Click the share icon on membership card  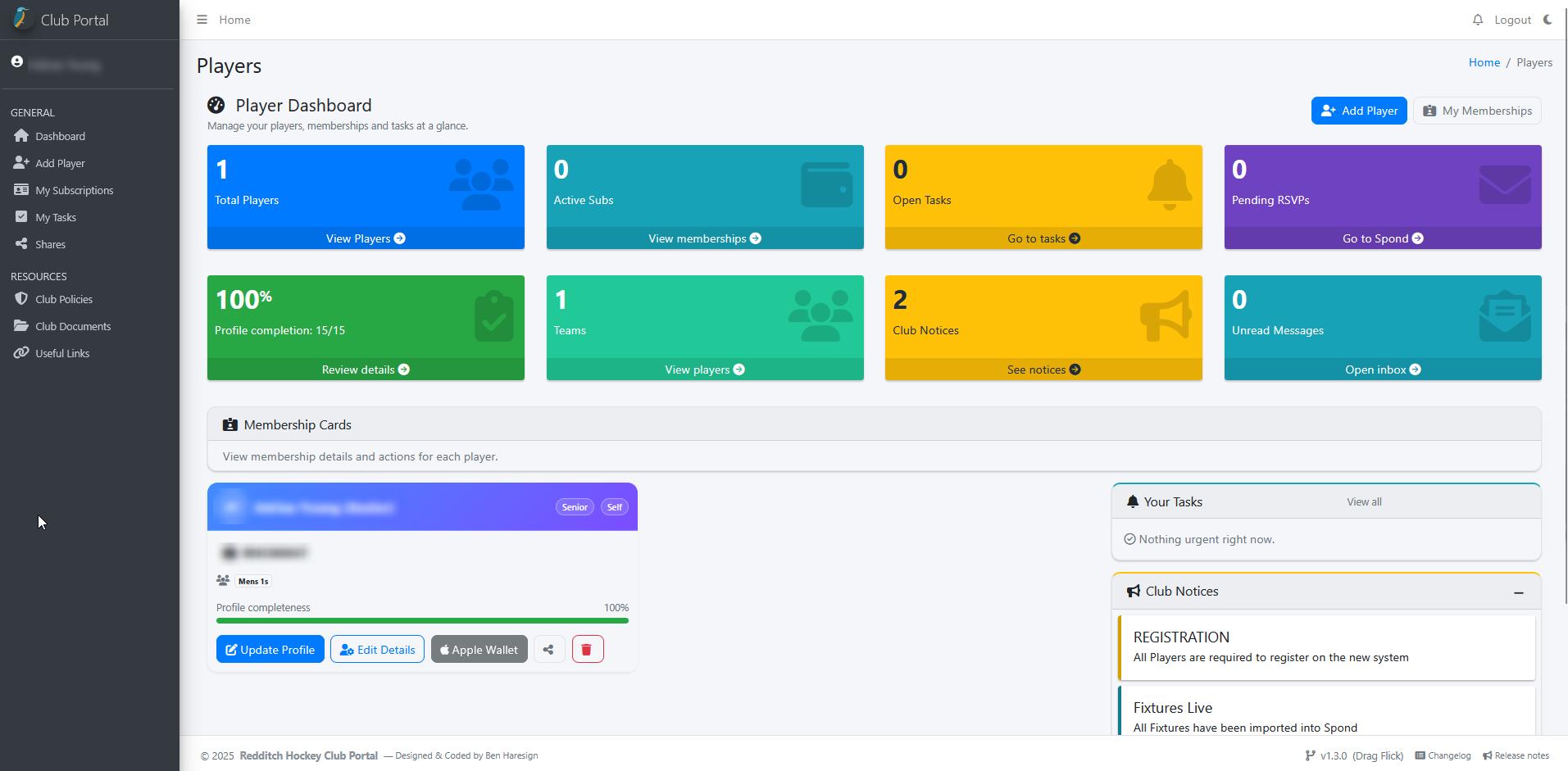[x=548, y=650]
